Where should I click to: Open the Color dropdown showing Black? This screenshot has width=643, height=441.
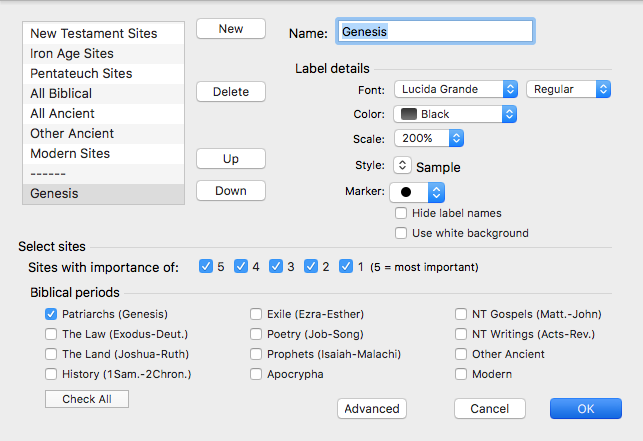point(455,114)
